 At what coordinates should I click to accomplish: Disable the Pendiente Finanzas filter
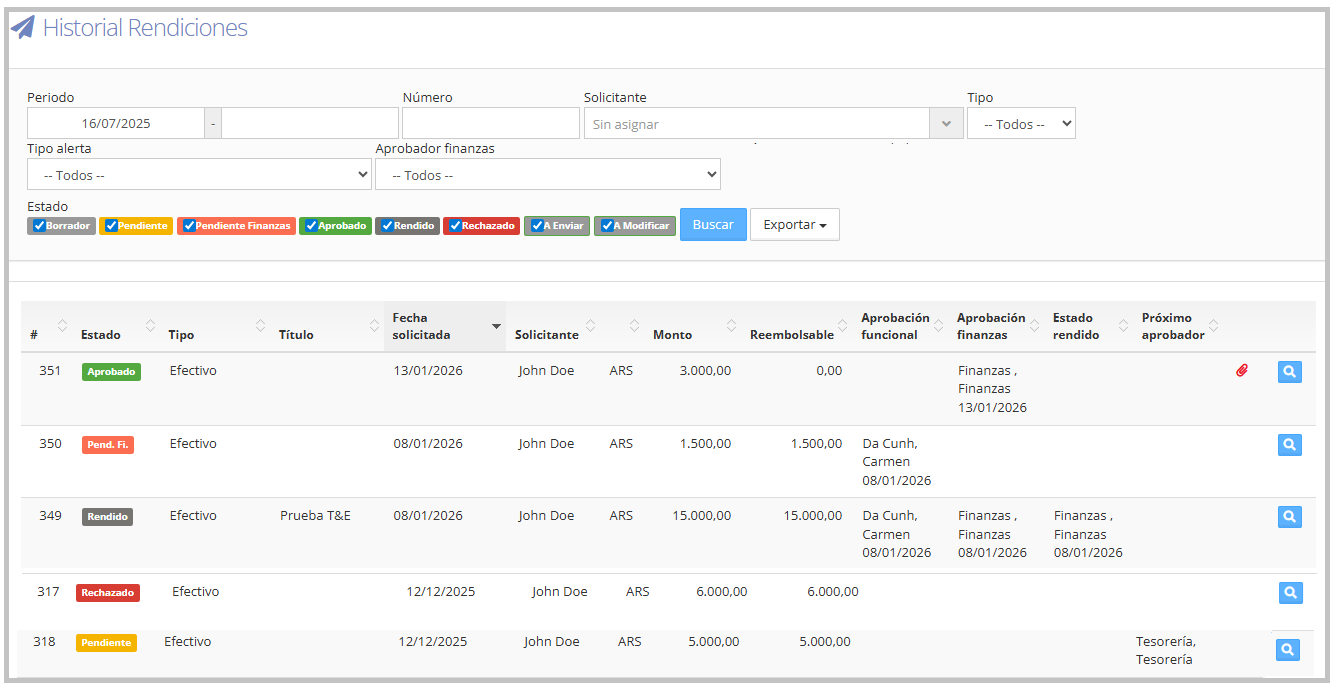click(189, 226)
